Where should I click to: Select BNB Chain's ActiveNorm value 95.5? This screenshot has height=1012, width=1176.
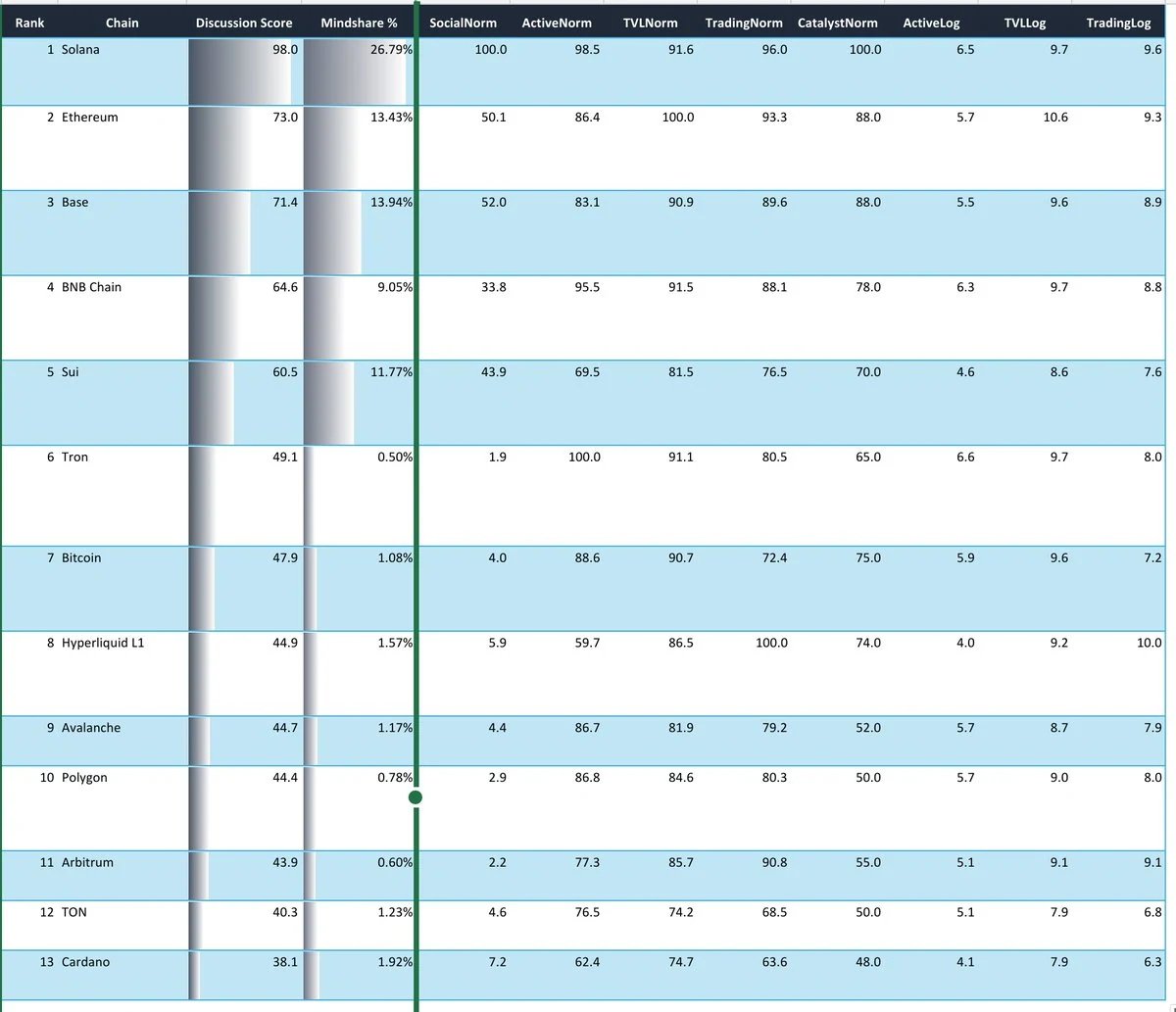pyautogui.click(x=587, y=287)
